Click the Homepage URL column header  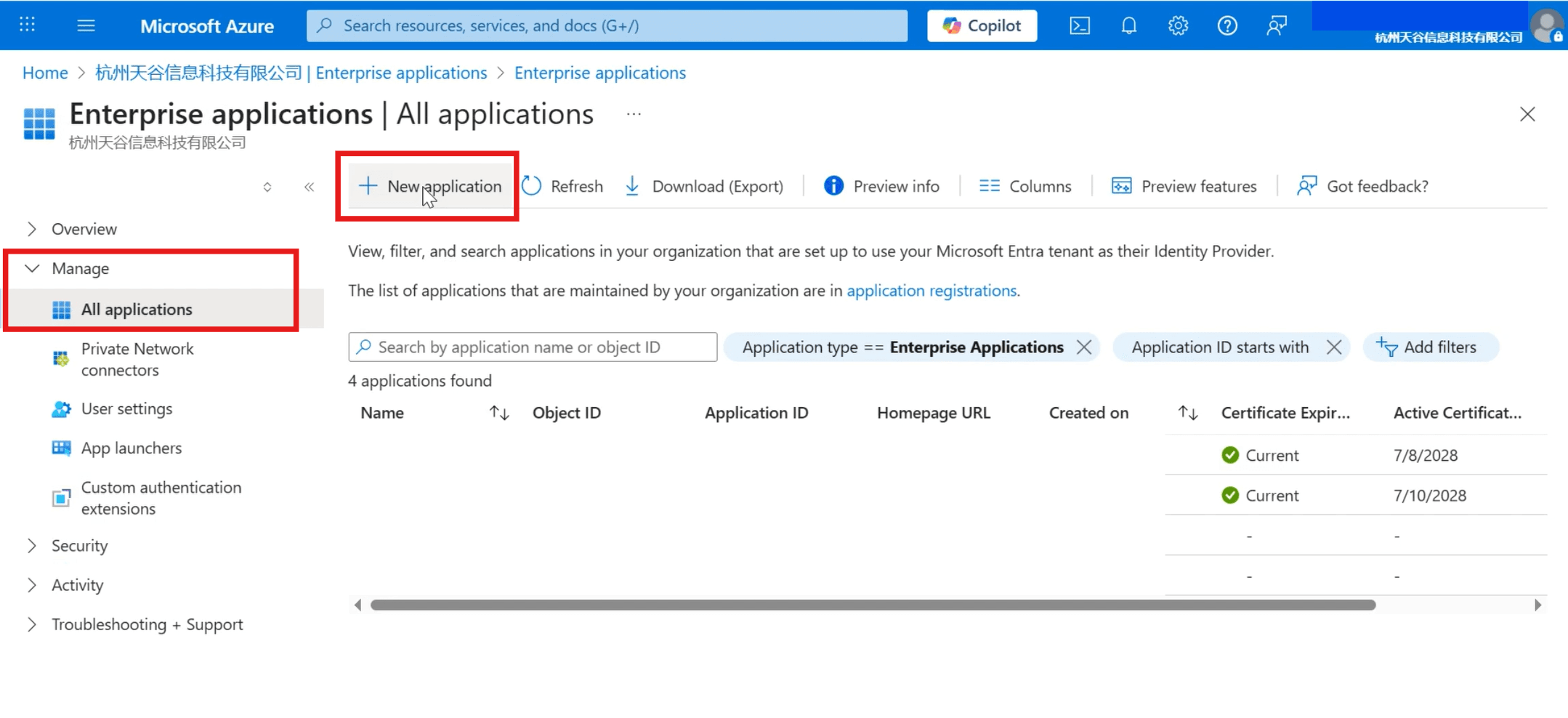point(934,413)
